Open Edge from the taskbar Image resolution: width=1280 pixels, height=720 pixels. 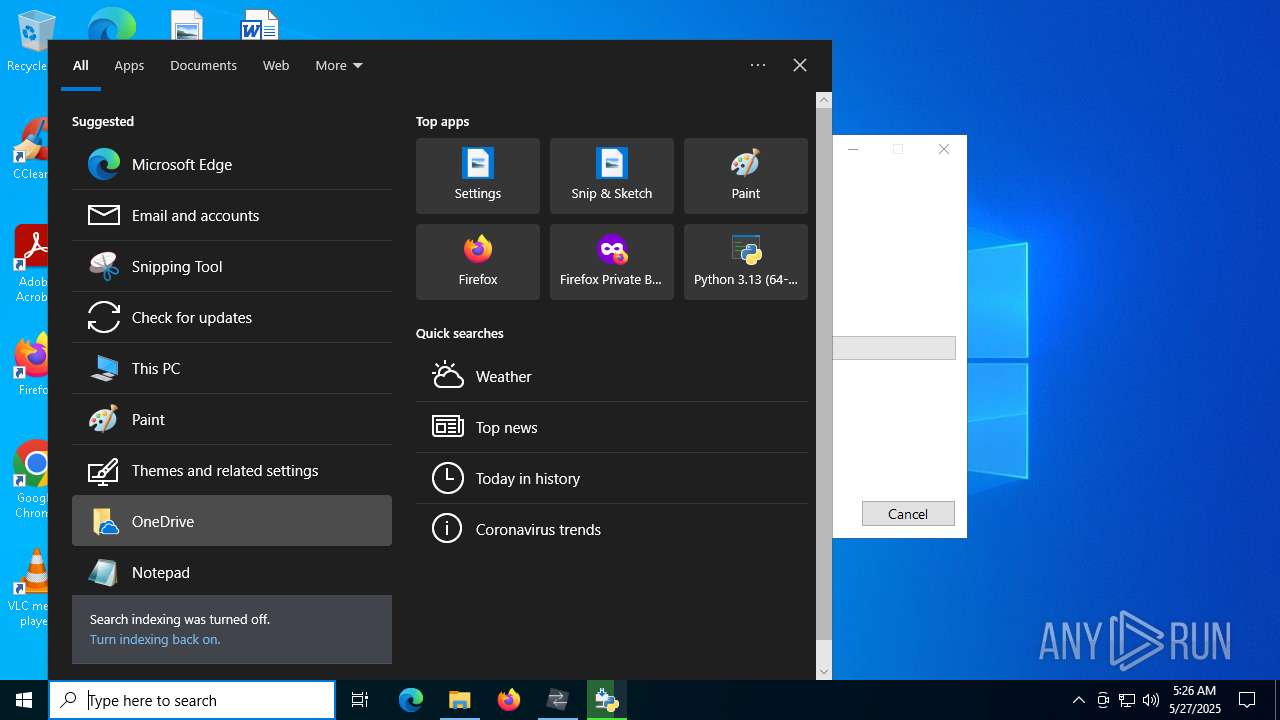point(411,700)
